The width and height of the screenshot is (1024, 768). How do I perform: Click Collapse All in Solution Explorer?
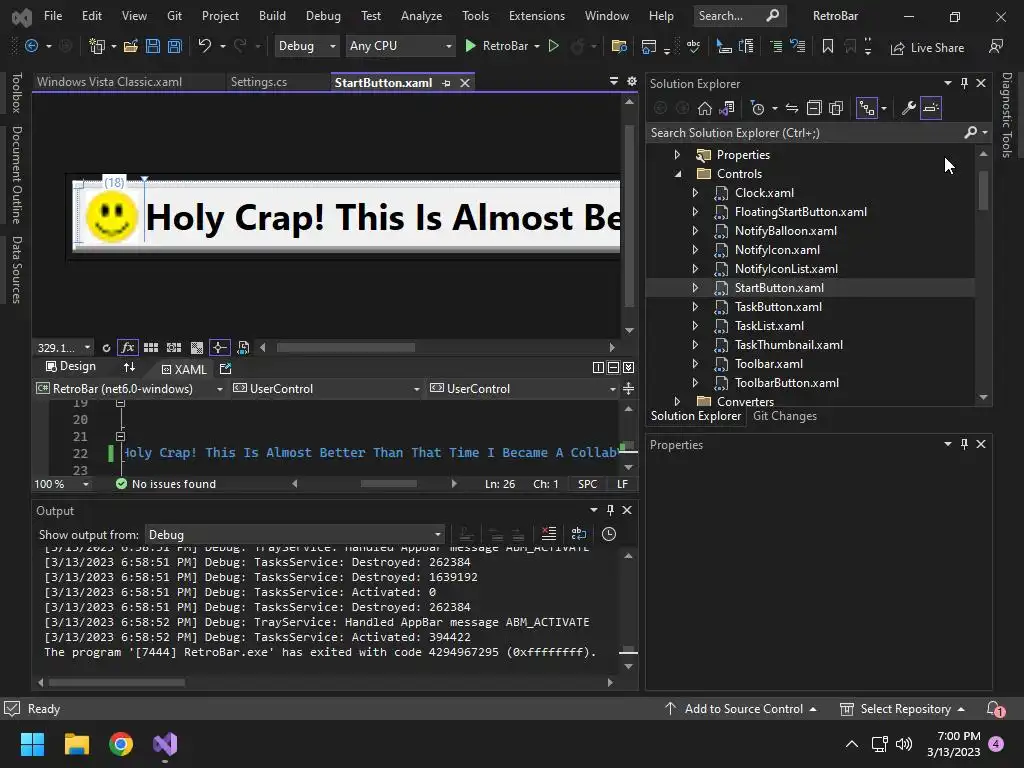[814, 108]
